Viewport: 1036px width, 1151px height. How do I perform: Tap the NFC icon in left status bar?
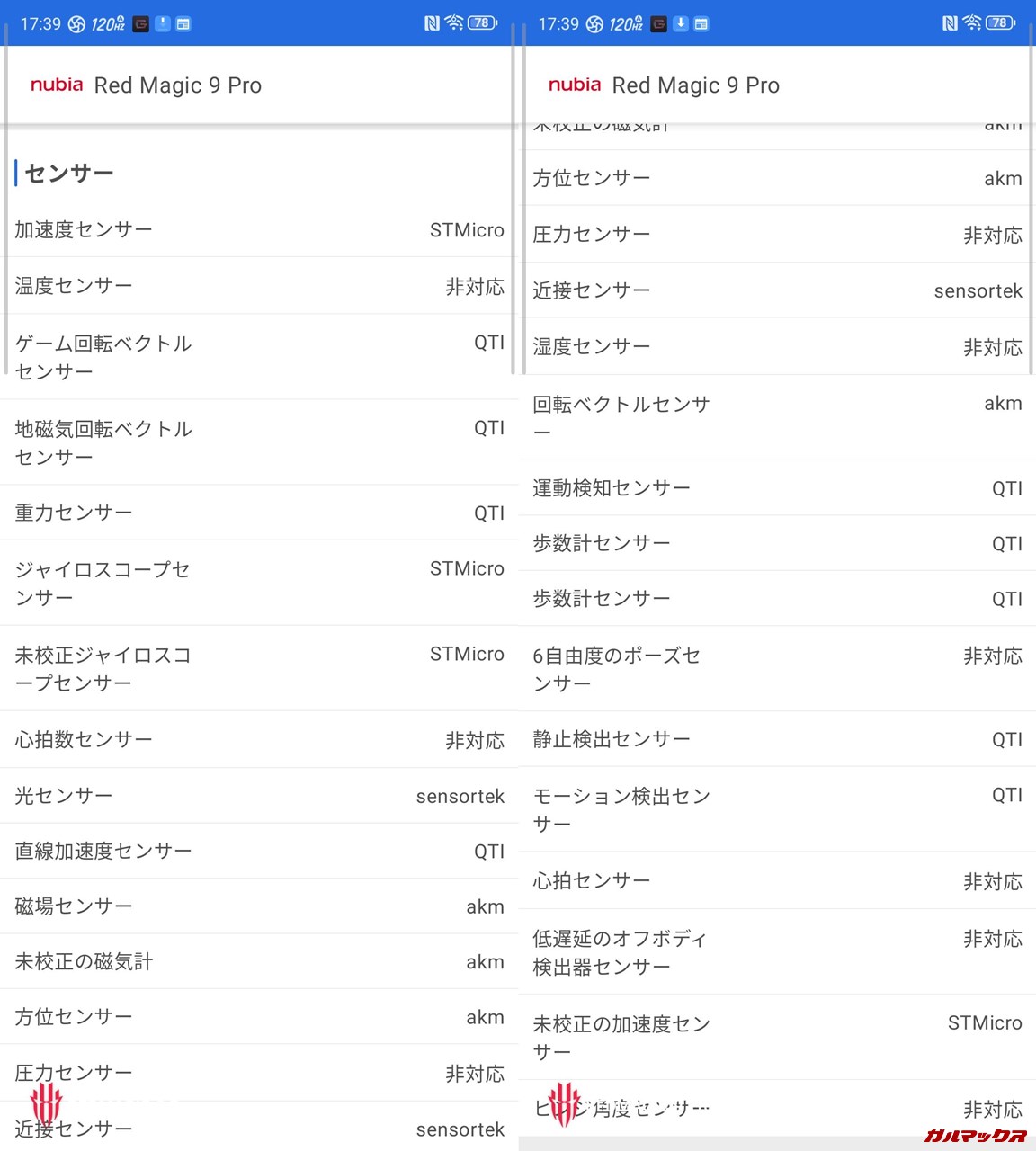point(432,23)
